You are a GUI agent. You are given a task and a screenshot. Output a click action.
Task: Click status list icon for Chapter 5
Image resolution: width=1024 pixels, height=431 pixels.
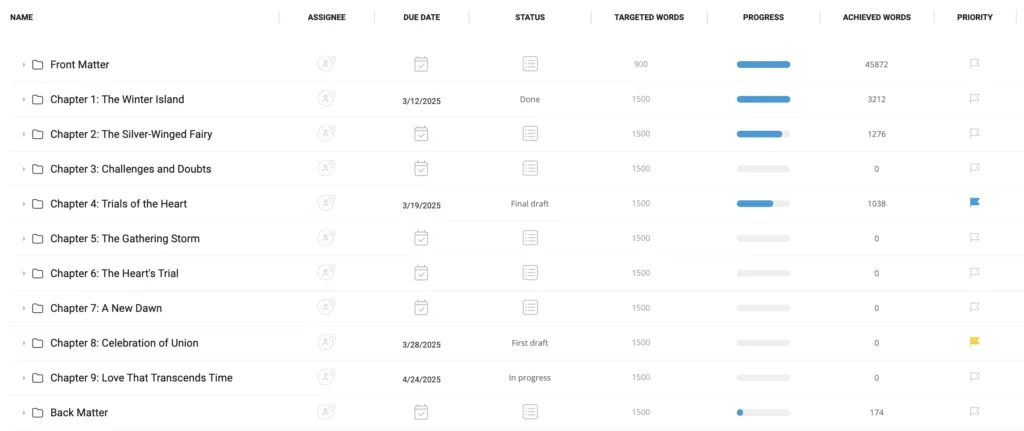click(x=530, y=238)
